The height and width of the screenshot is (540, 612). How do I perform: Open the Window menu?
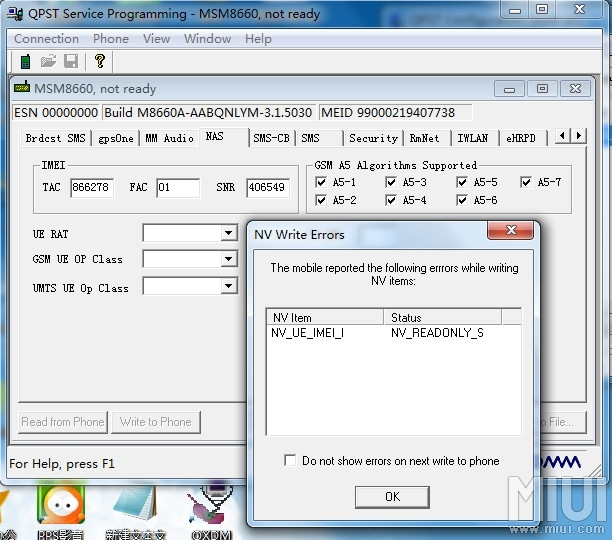tap(208, 39)
